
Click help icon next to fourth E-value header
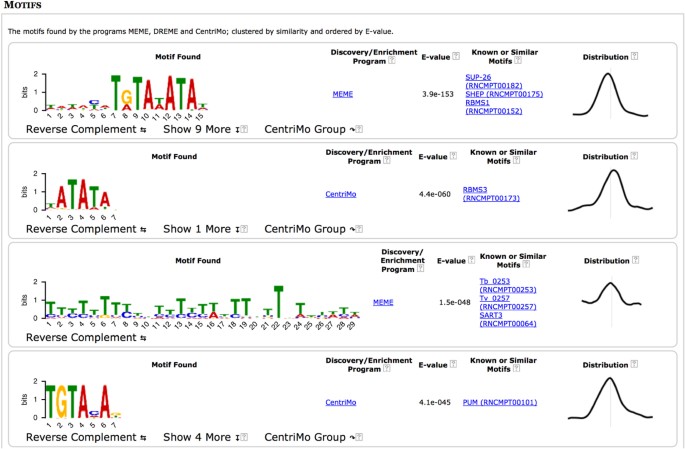453,364
